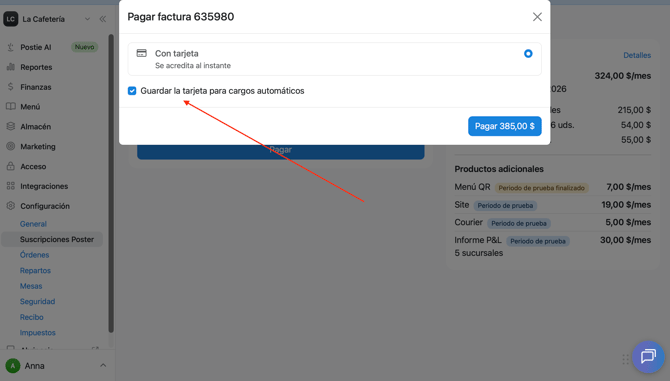Click the Productos adicionales heading
The image size is (670, 381).
pyautogui.click(x=499, y=169)
